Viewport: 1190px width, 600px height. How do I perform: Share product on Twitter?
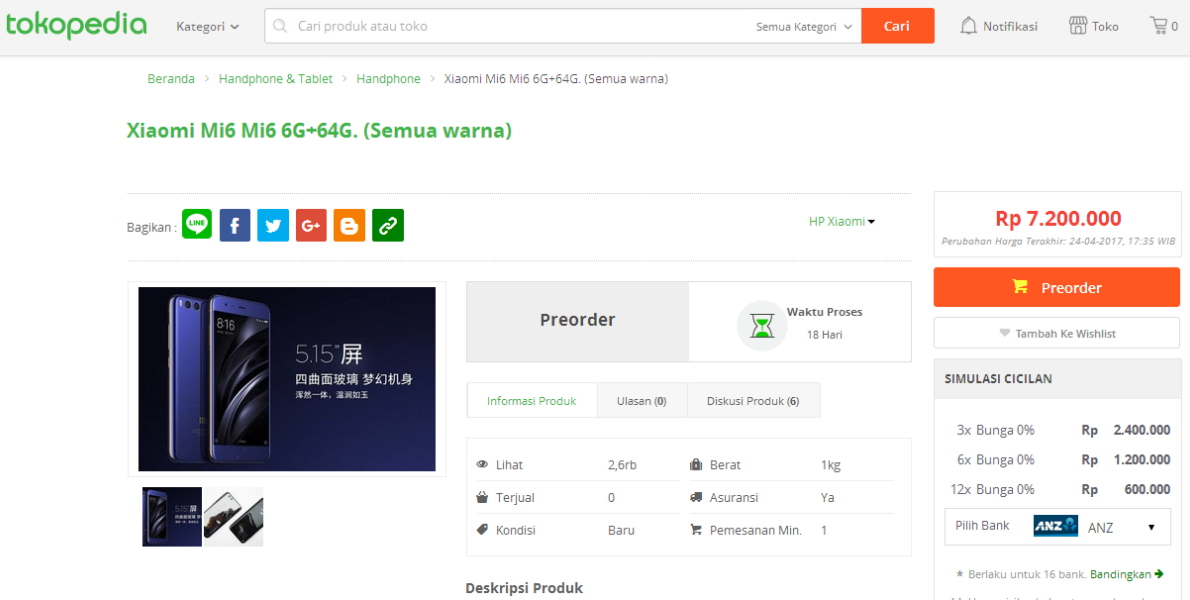tap(273, 225)
